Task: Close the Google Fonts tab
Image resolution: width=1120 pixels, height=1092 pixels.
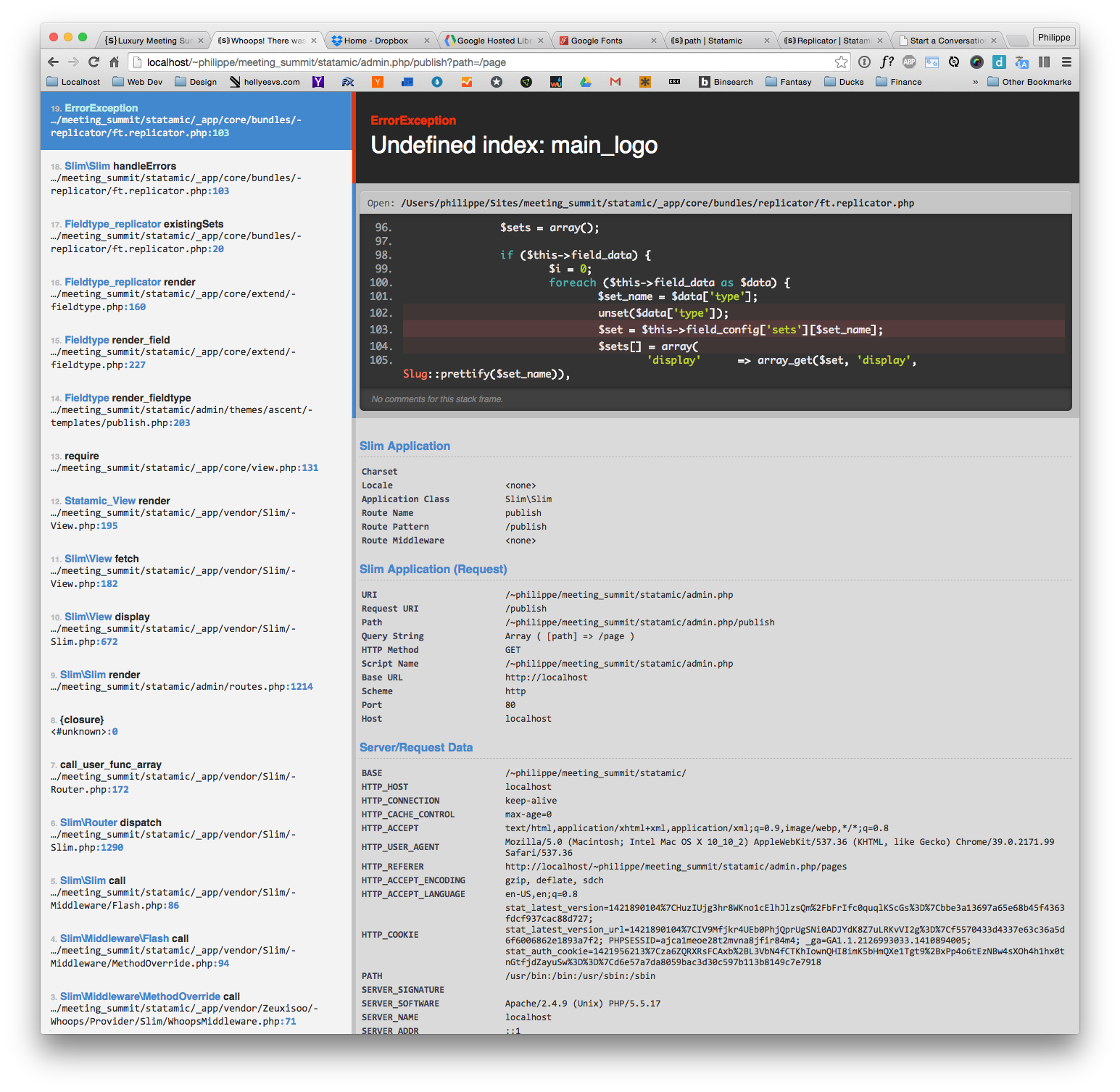Action: pos(653,41)
